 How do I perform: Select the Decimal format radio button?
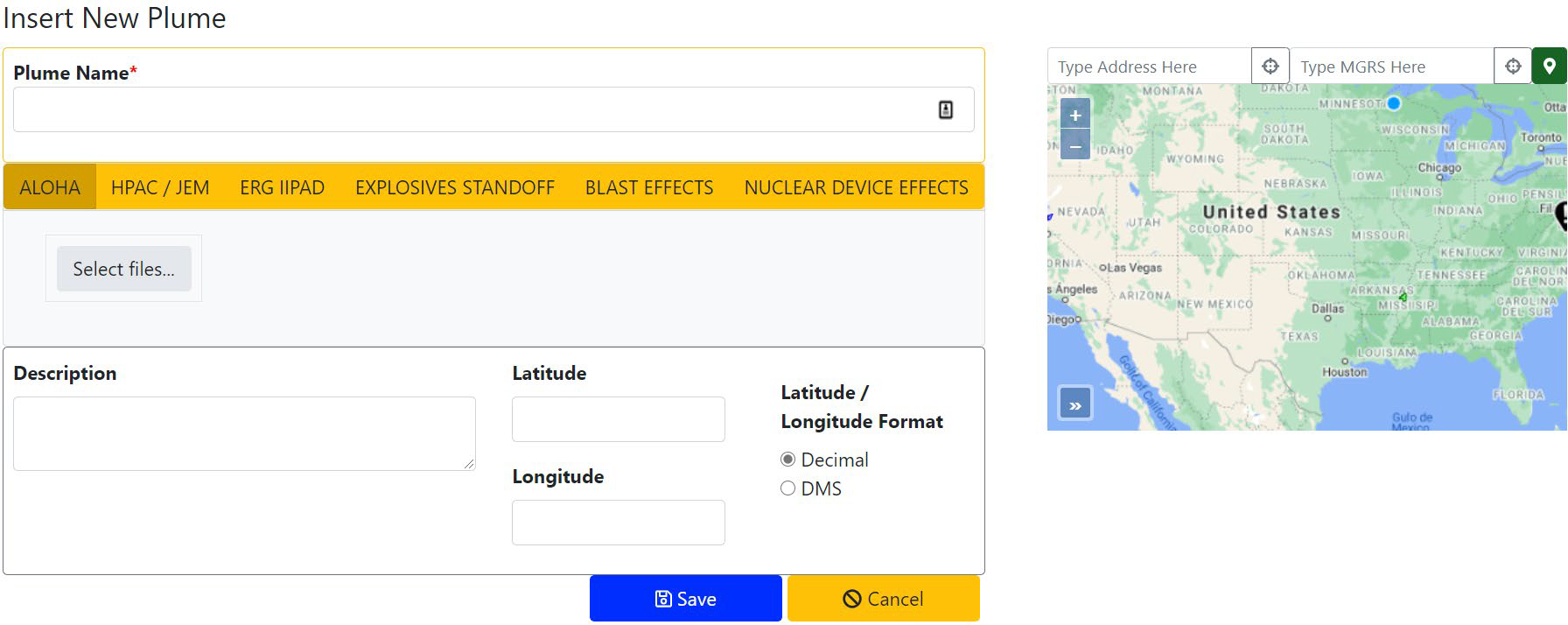click(788, 460)
